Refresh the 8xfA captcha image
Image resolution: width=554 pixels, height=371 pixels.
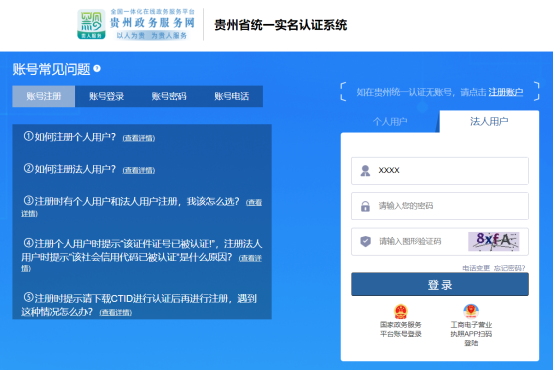coord(494,242)
